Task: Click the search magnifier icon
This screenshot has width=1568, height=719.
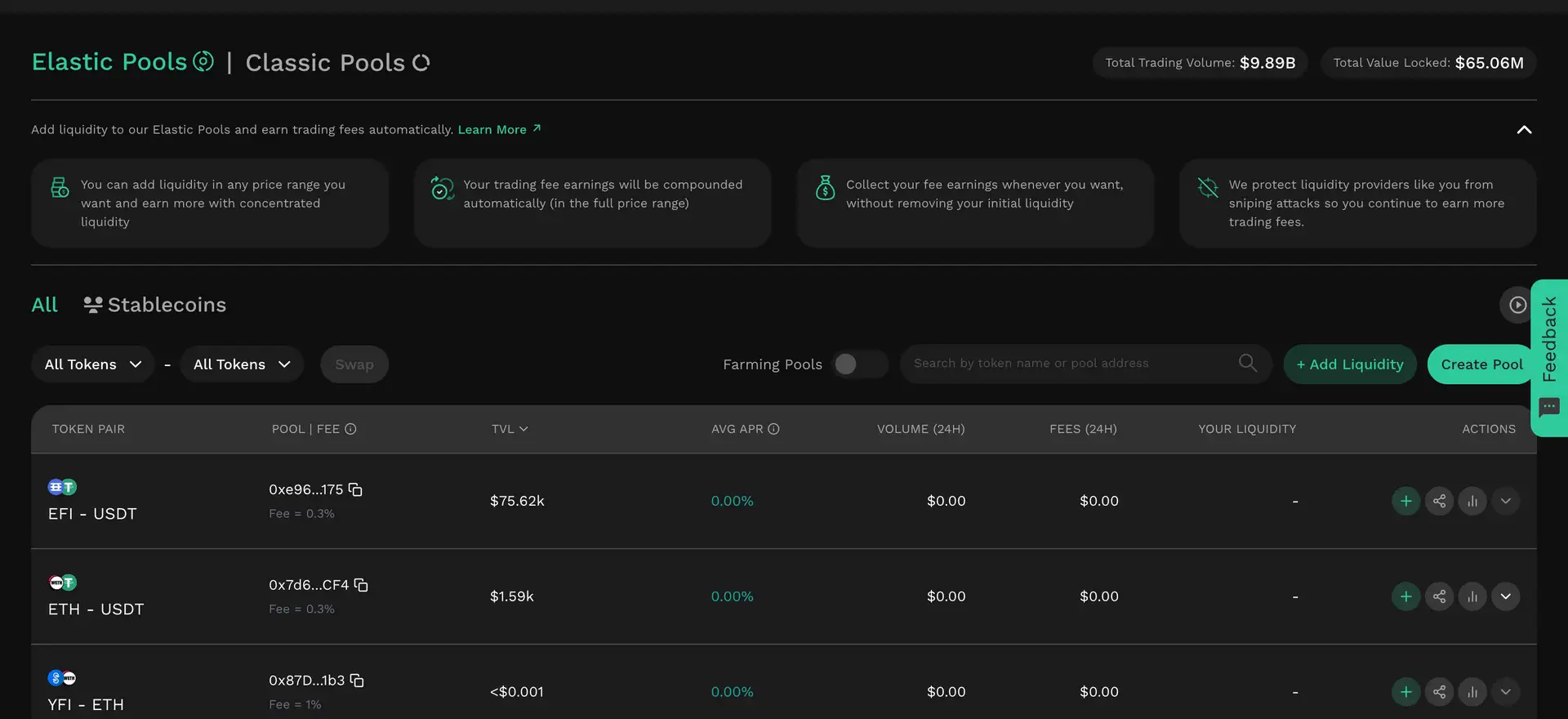Action: pyautogui.click(x=1247, y=363)
